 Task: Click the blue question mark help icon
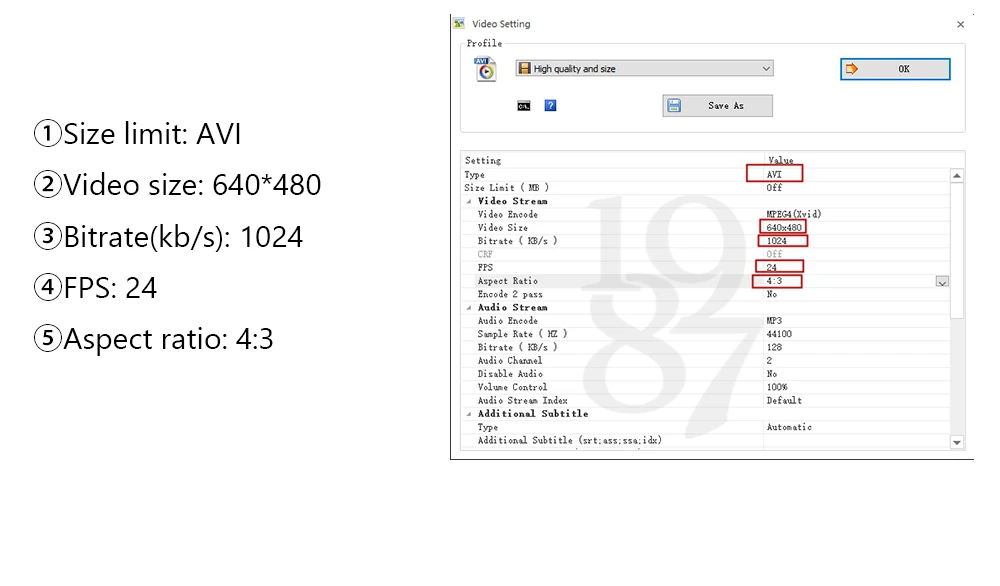[550, 106]
